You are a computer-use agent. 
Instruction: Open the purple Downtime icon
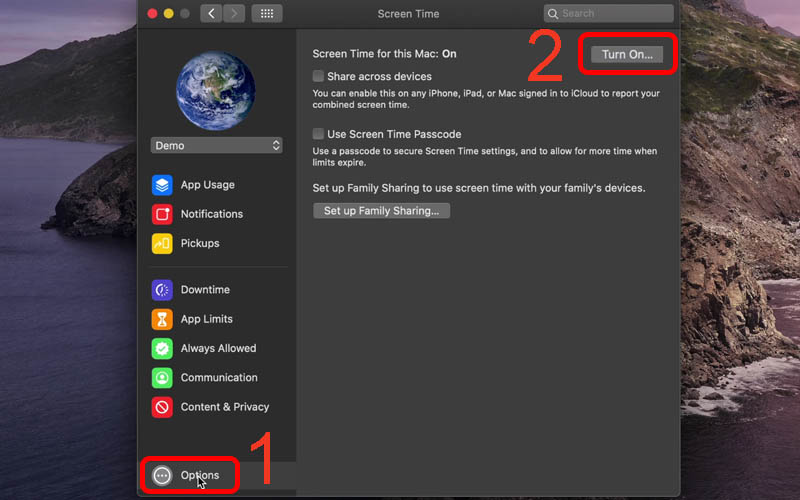[162, 290]
